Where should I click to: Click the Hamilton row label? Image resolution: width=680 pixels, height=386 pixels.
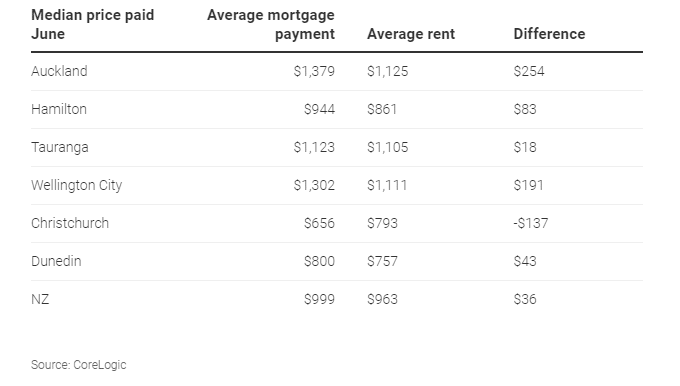click(59, 109)
